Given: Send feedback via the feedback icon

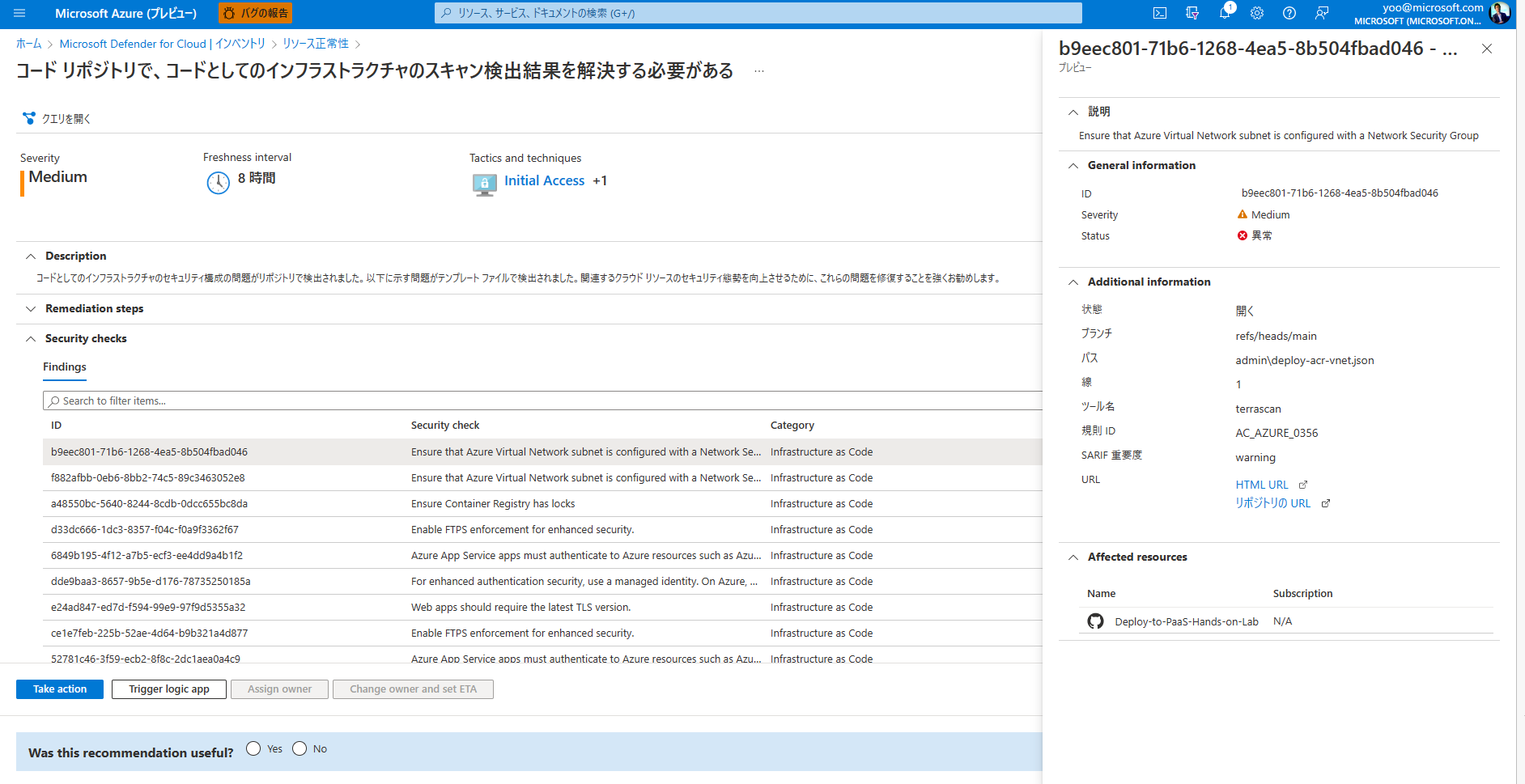Looking at the screenshot, I should point(1321,13).
